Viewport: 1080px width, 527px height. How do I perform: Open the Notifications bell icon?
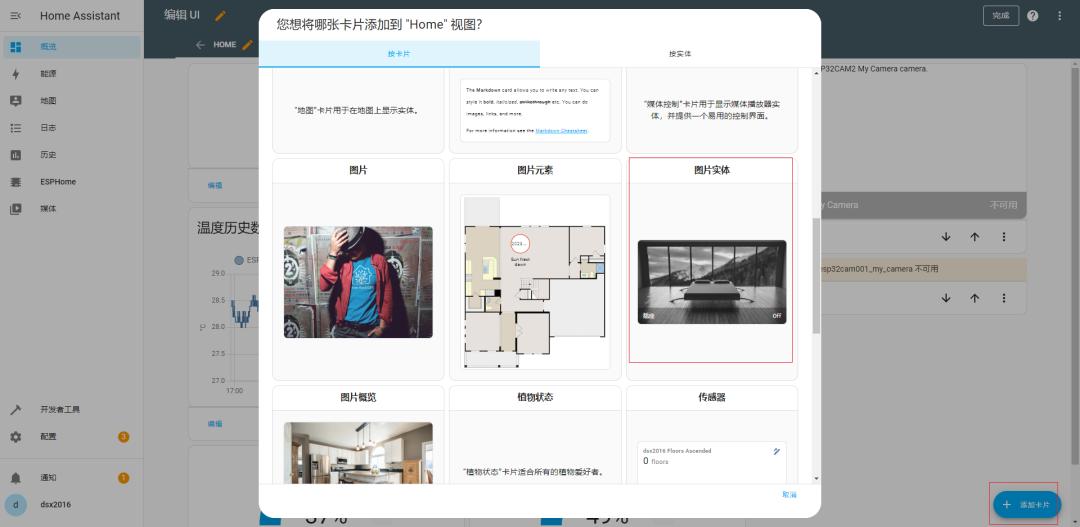[16, 477]
